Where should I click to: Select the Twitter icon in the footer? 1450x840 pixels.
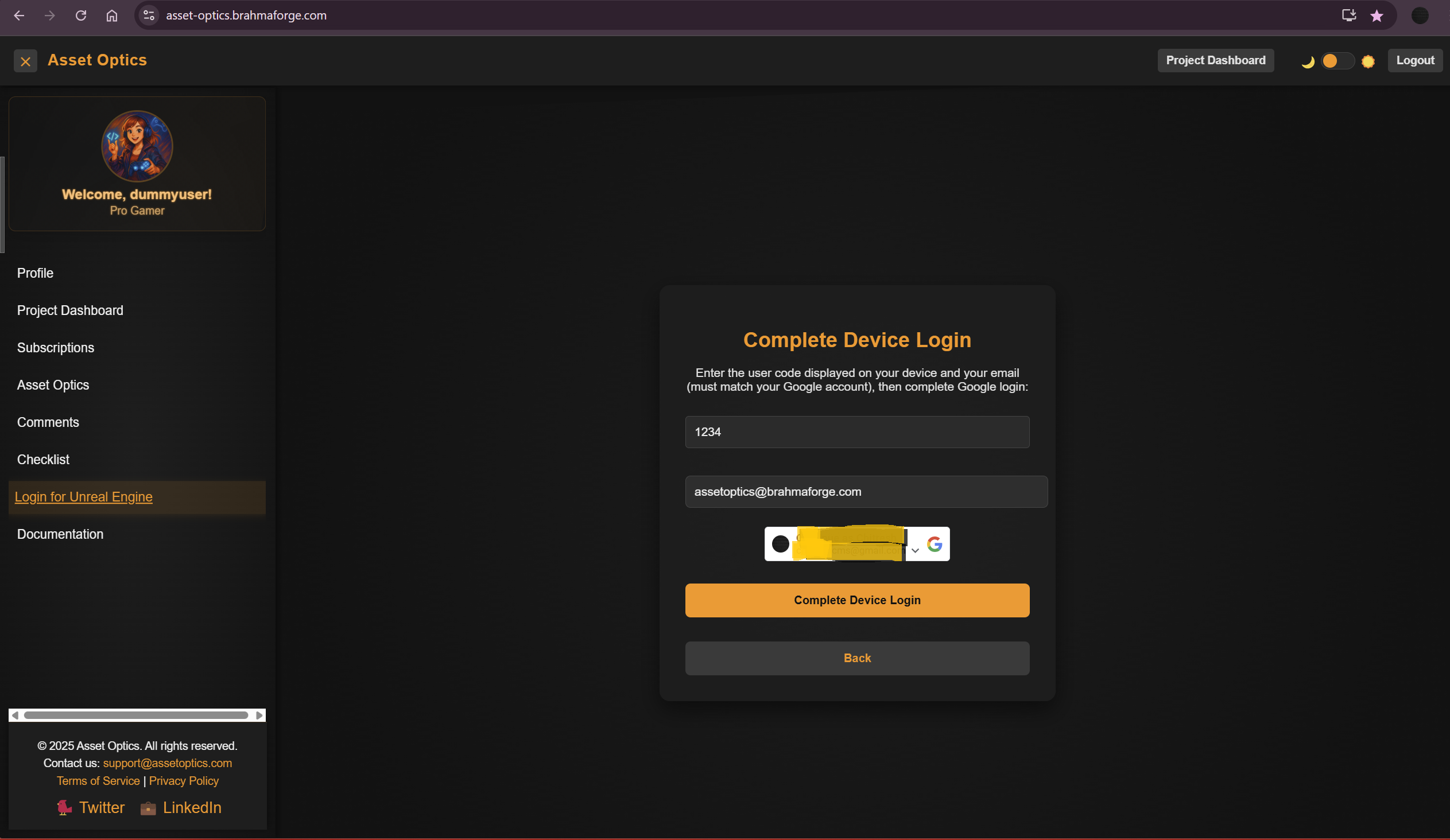(x=63, y=808)
